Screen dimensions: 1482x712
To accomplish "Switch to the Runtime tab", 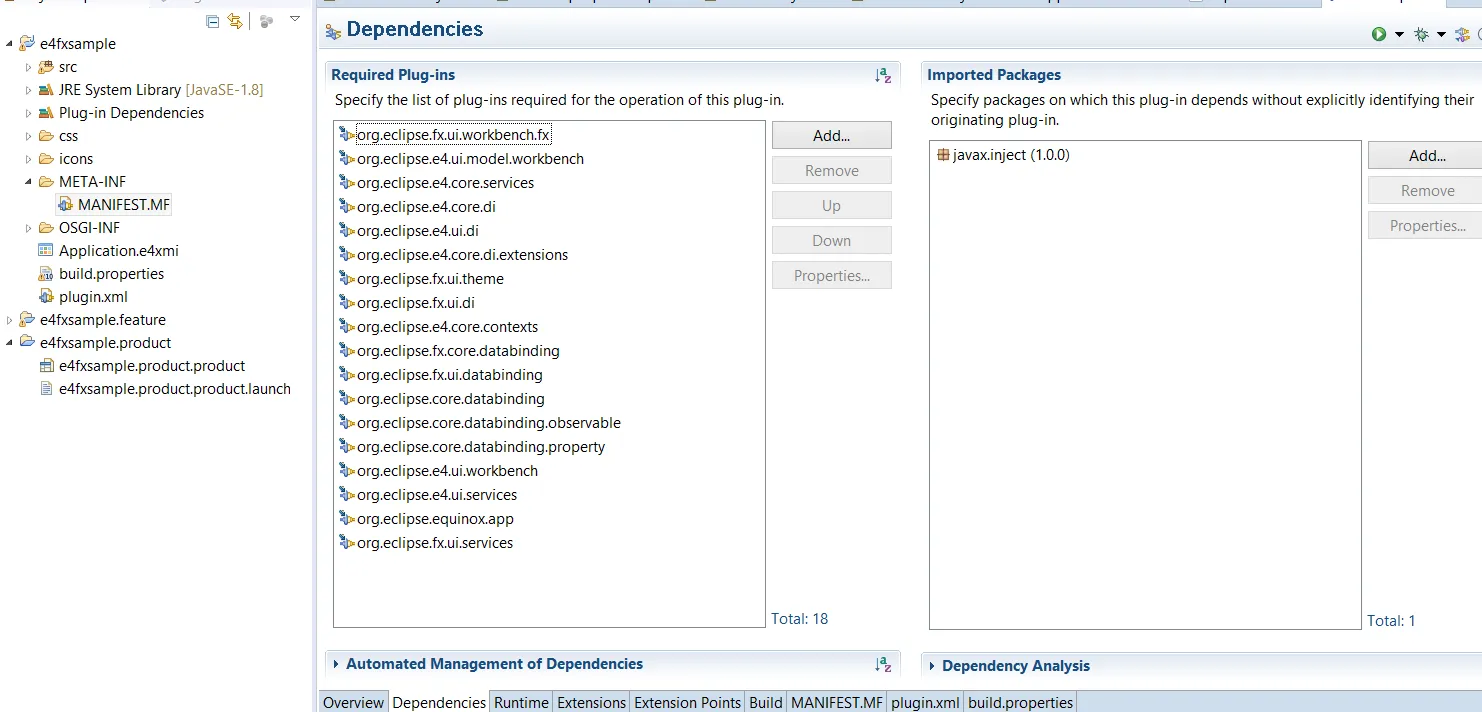I will [x=521, y=702].
